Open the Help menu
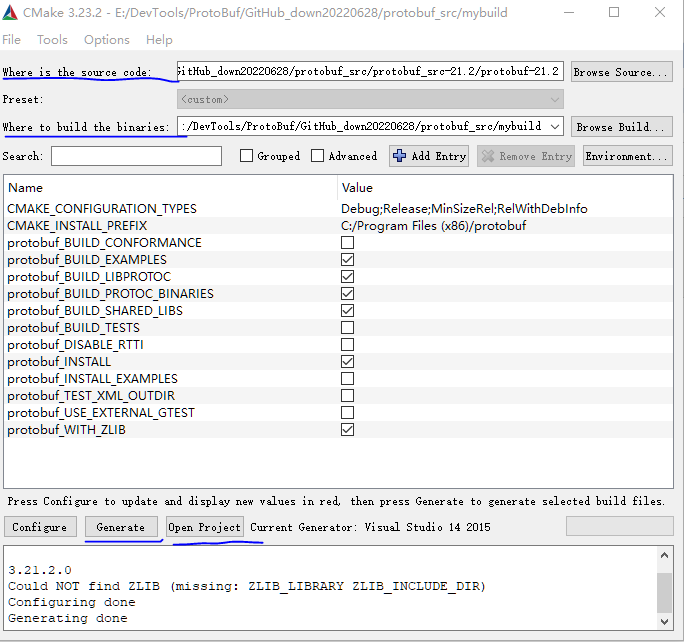The image size is (684, 642). [x=159, y=40]
